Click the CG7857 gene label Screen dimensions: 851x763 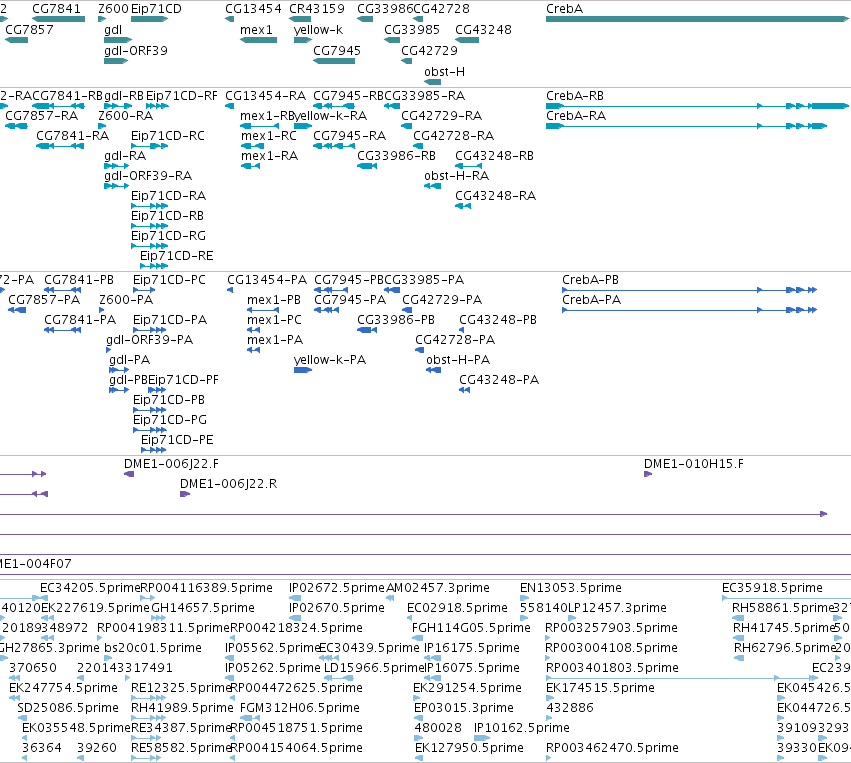click(29, 30)
